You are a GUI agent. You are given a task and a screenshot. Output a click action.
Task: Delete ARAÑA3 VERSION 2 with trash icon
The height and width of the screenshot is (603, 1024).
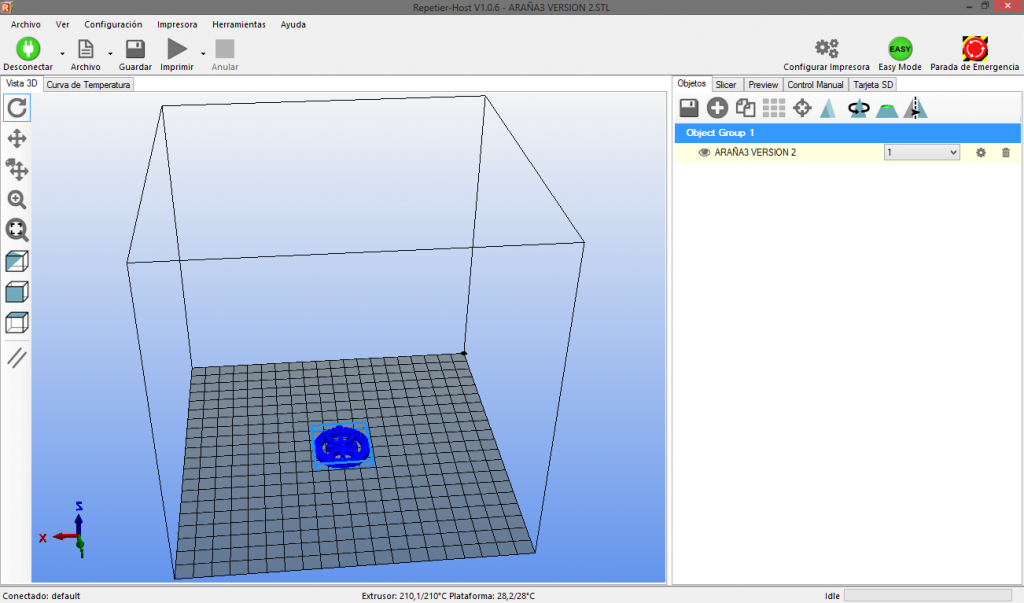[x=1005, y=152]
